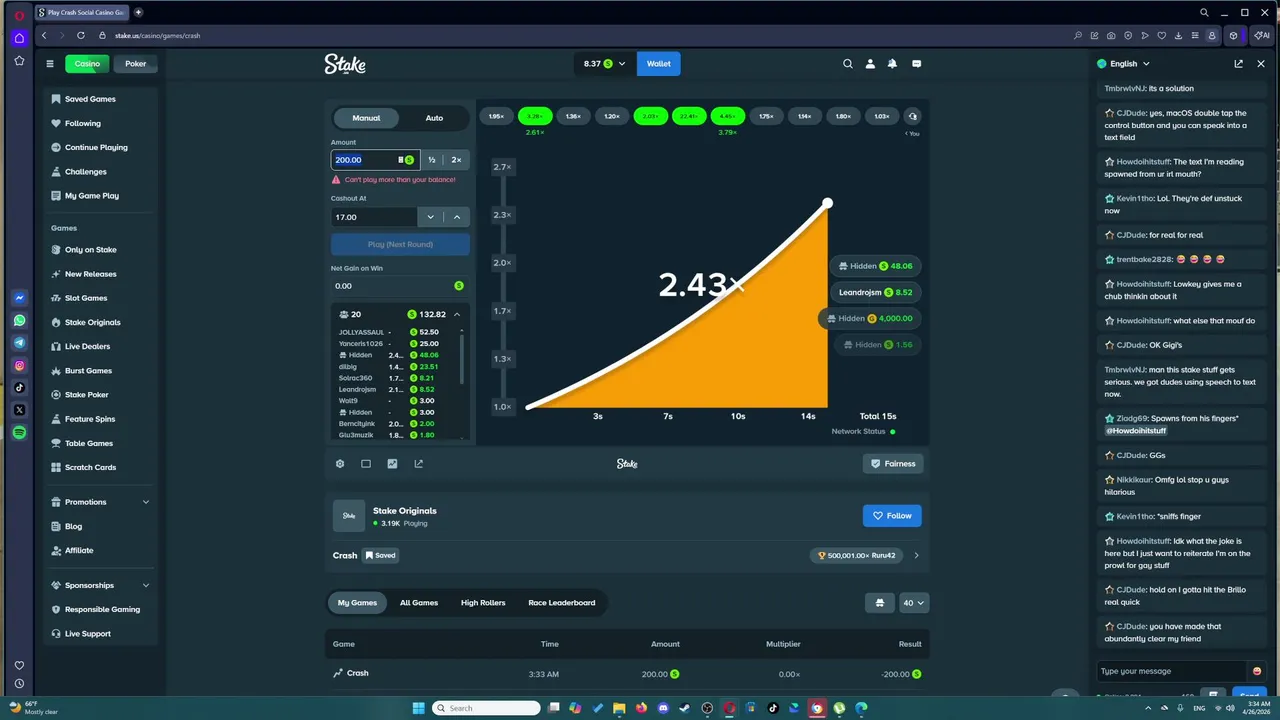Open Slot Games in the sidebar

[86, 298]
